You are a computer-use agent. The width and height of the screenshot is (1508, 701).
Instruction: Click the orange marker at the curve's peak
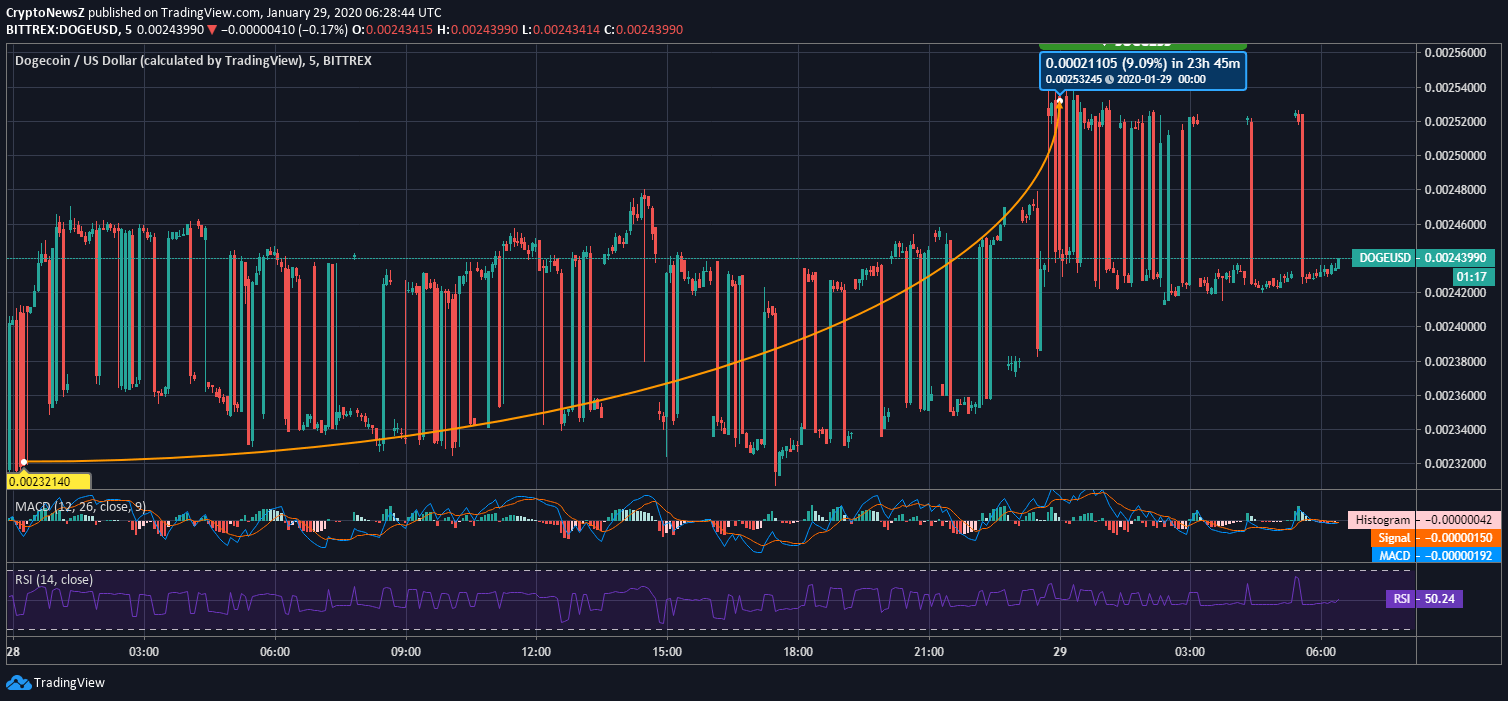click(1059, 100)
